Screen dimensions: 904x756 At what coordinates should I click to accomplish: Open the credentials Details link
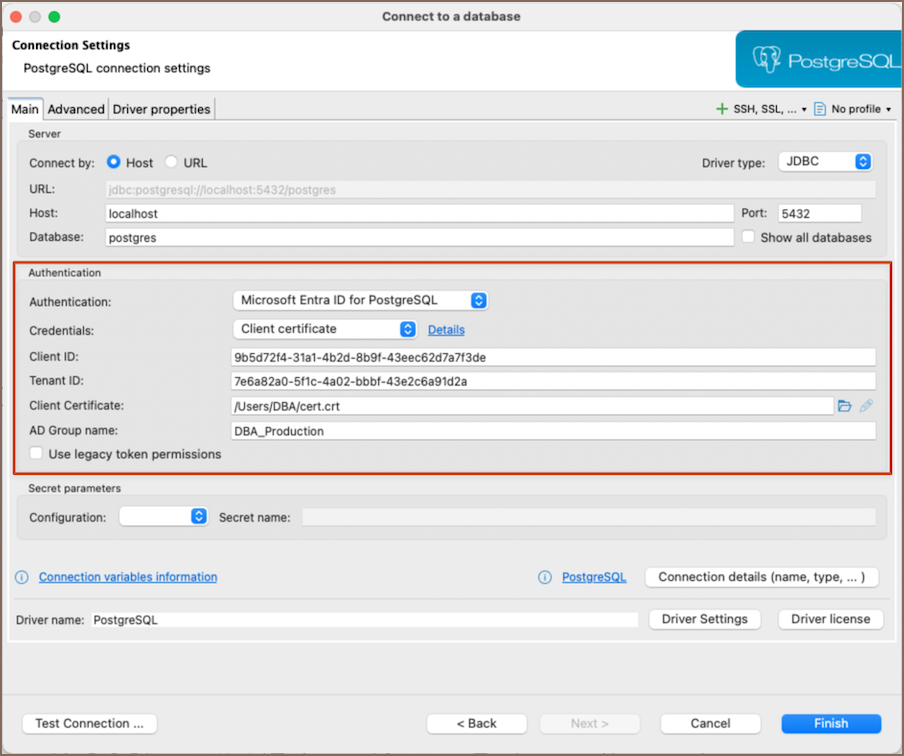(446, 330)
